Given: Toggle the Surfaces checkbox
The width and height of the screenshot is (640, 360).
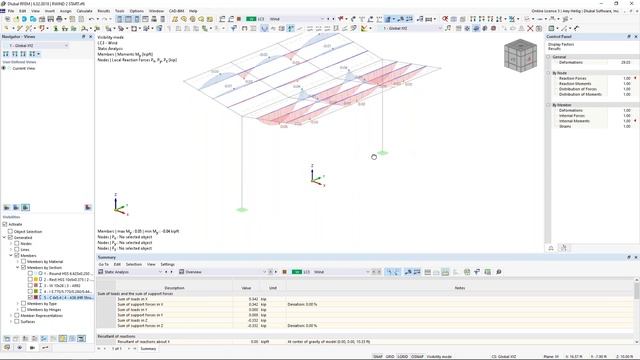Looking at the screenshot, I should 17,322.
